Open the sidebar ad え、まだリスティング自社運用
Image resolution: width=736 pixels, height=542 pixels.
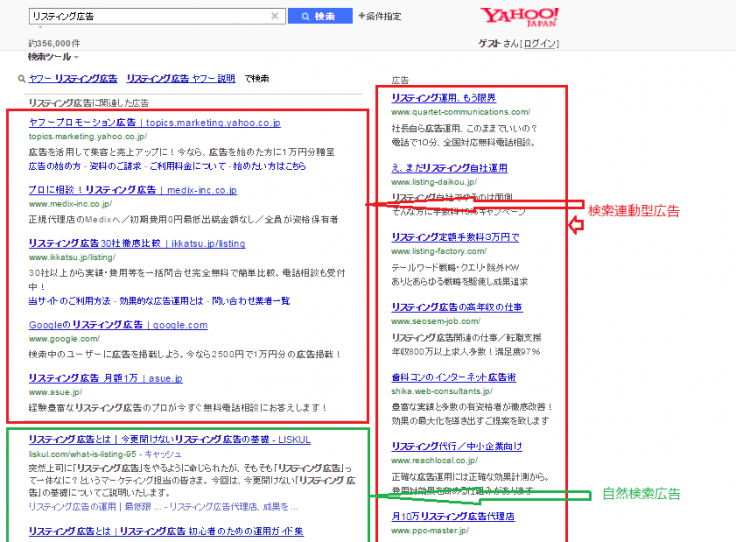click(449, 168)
